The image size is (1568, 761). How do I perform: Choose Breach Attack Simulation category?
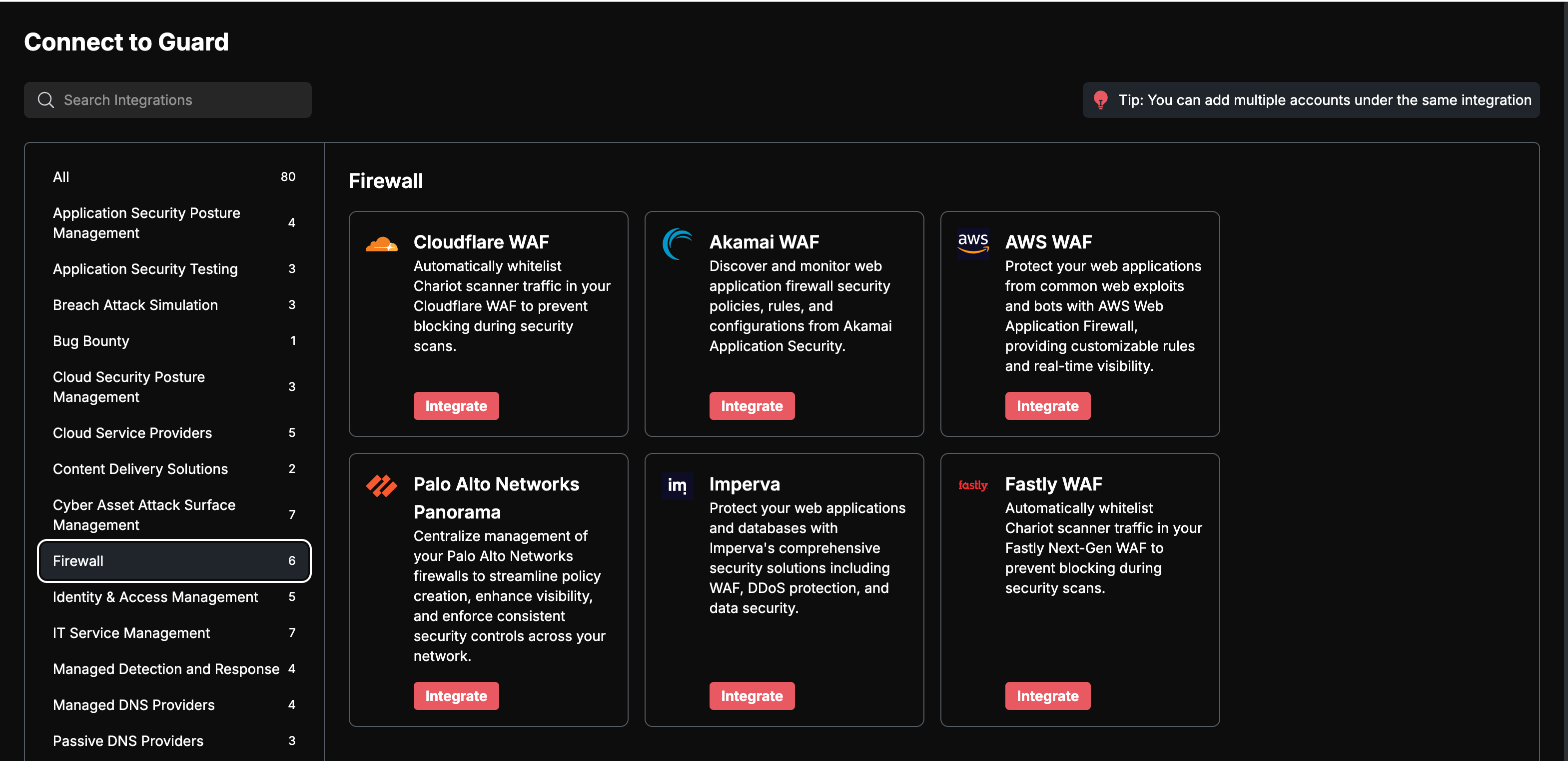(x=174, y=304)
